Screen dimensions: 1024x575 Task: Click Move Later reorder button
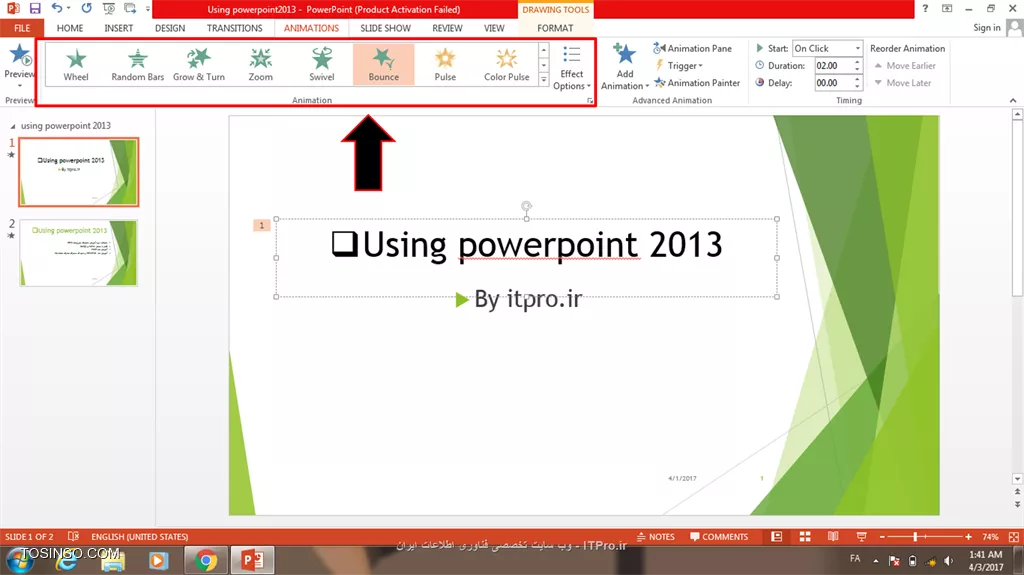pyautogui.click(x=903, y=83)
